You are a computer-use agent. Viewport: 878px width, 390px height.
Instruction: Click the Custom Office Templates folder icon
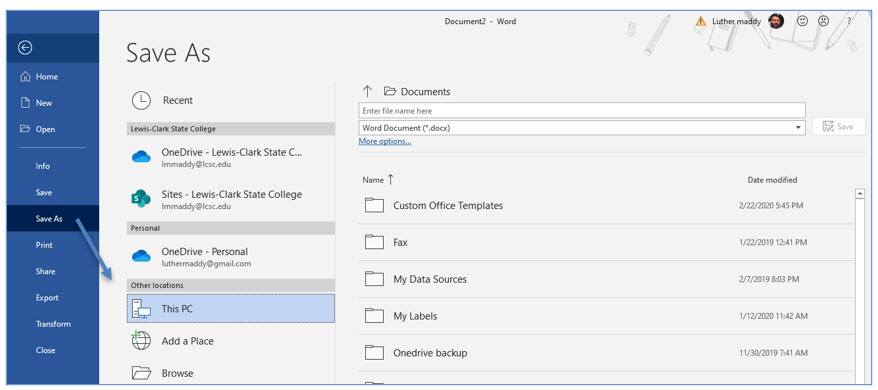coord(374,205)
